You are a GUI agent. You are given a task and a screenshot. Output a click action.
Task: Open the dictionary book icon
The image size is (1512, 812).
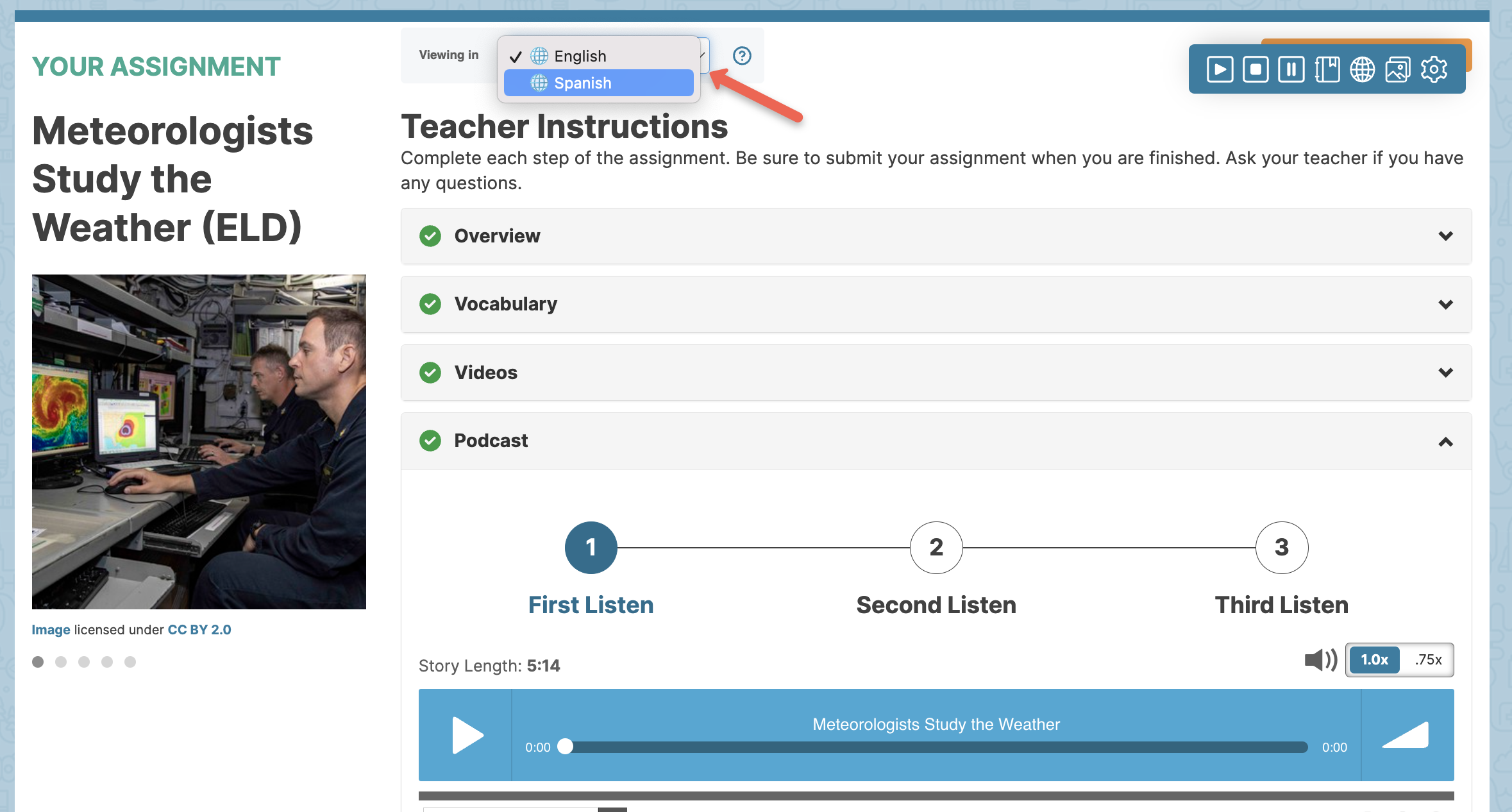(1327, 69)
